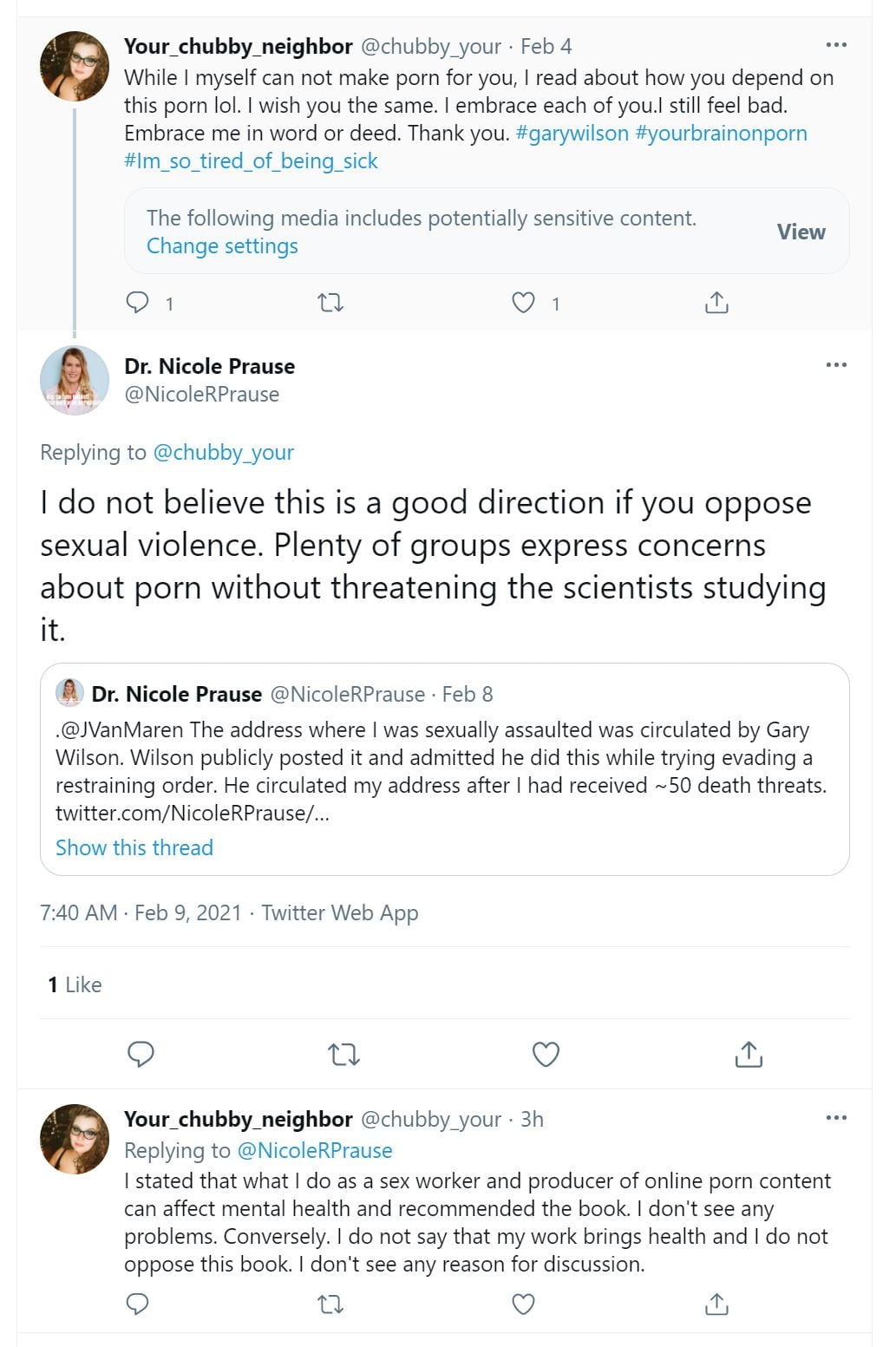Reply to Dr. Nicole Prause's main tweet
The width and height of the screenshot is (896, 1347).
point(141,1054)
